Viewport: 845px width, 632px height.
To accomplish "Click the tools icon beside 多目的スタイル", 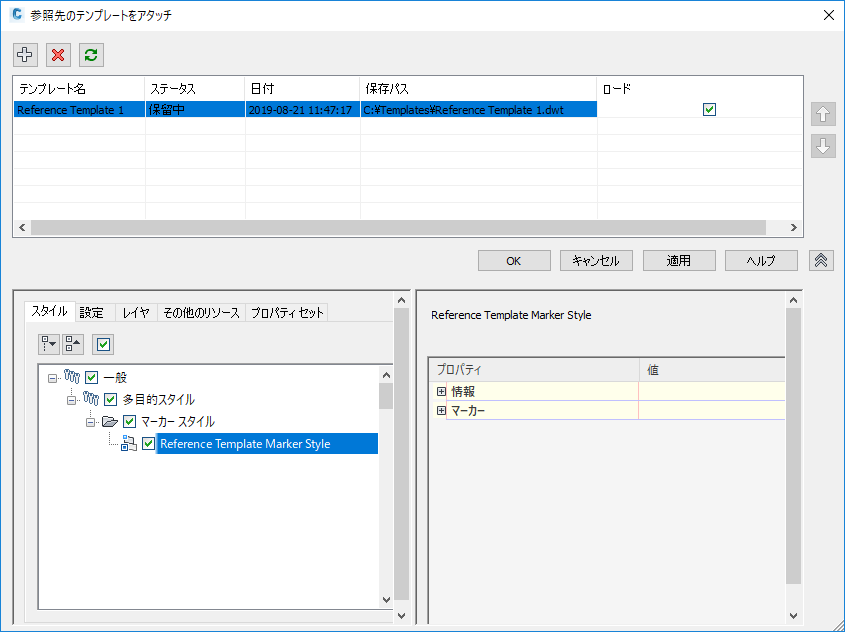I will pos(91,399).
